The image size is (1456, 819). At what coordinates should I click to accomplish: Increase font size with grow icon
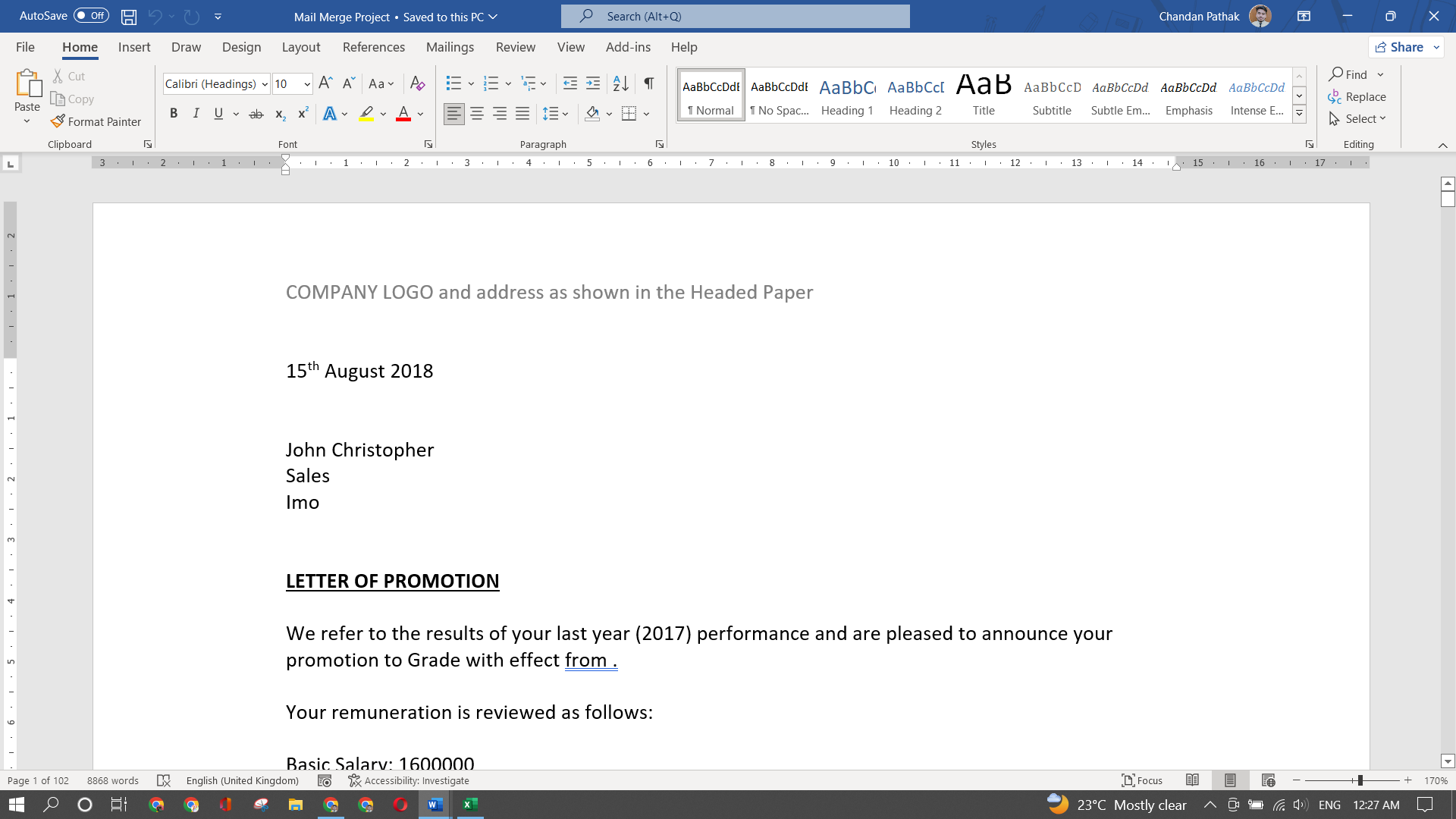(x=325, y=83)
